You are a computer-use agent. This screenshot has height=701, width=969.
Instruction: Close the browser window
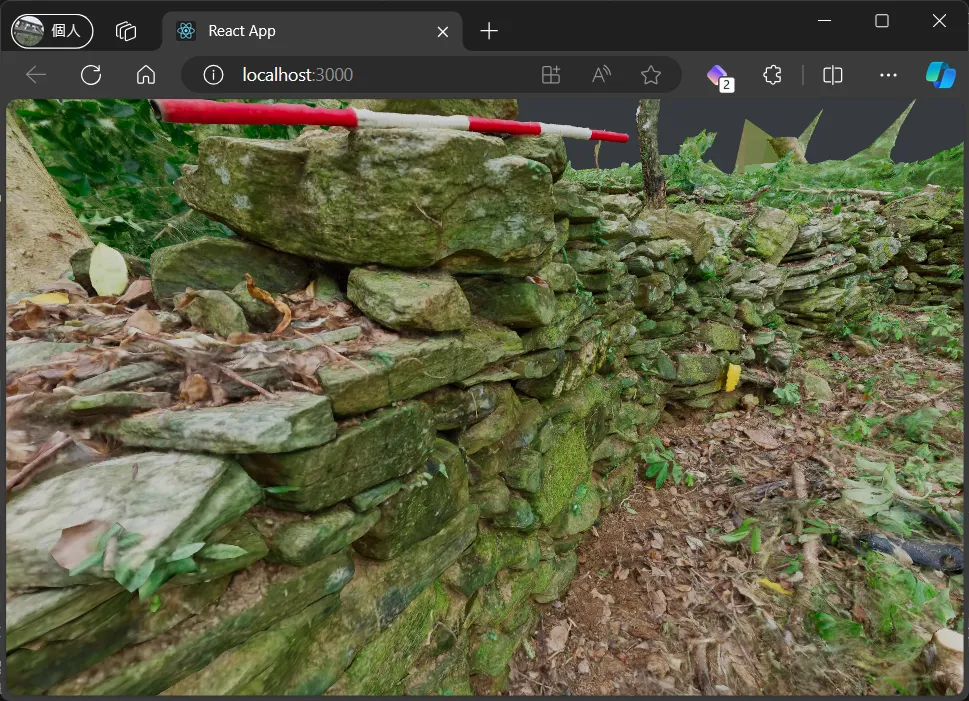(x=939, y=21)
